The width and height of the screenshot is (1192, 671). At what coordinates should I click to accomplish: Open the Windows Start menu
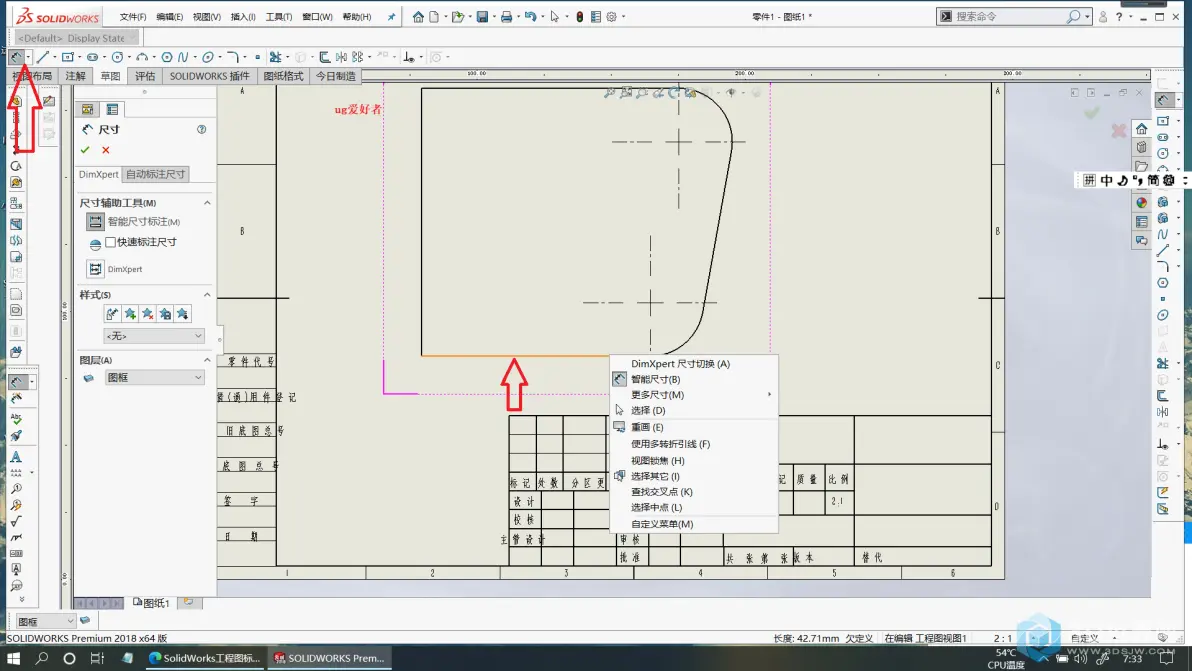pos(14,658)
